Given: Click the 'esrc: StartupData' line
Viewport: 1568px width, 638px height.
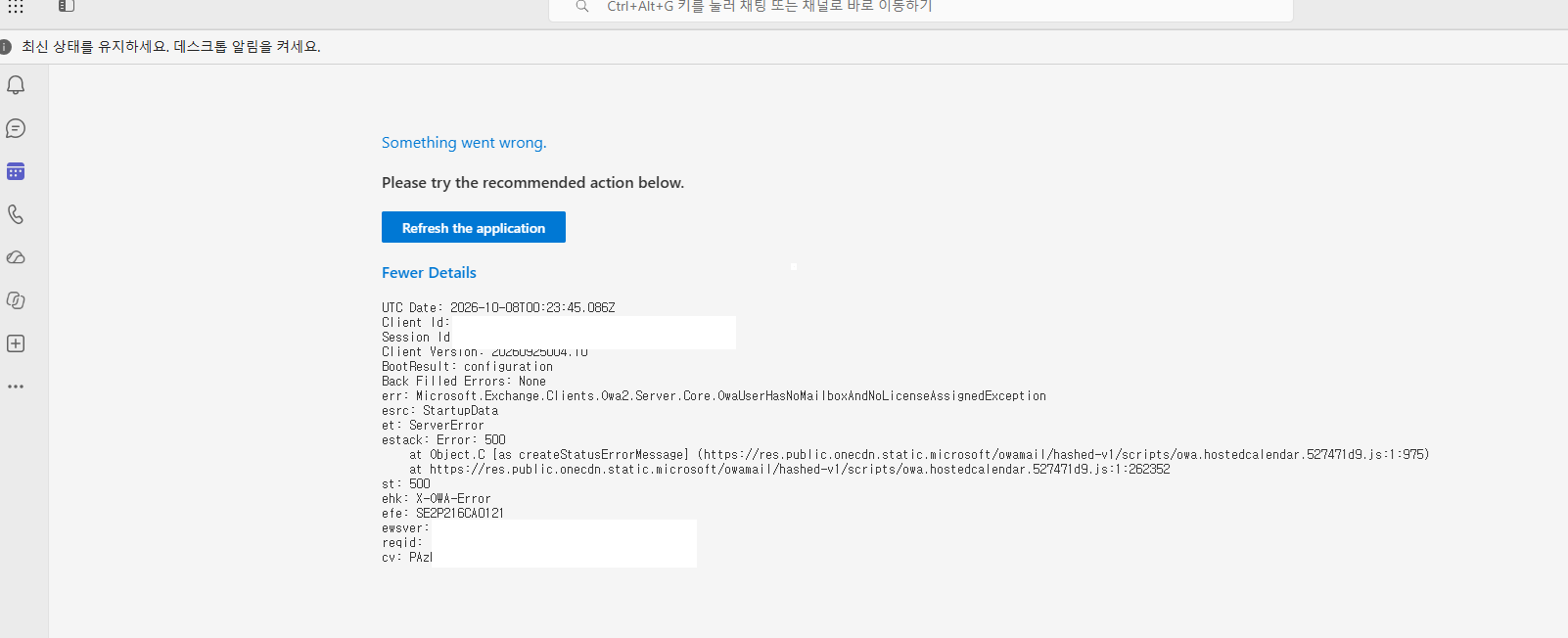Looking at the screenshot, I should (x=439, y=411).
